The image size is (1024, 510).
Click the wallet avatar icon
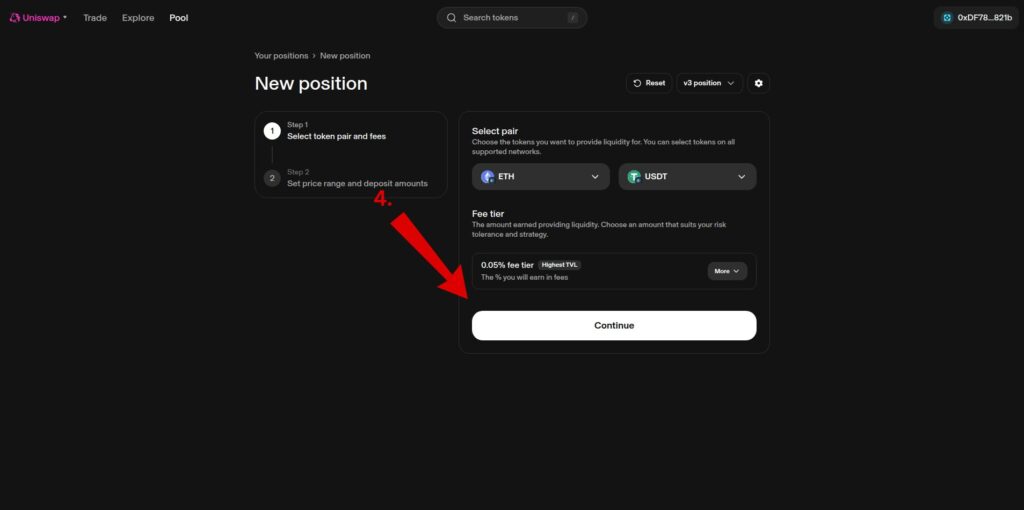tap(947, 18)
